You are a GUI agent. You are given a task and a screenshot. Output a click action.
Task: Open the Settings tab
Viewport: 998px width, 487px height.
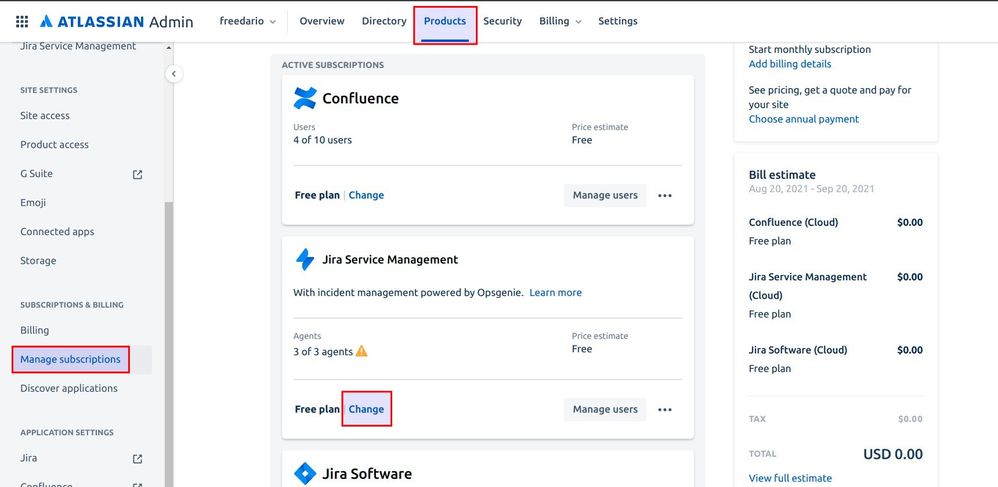point(617,21)
